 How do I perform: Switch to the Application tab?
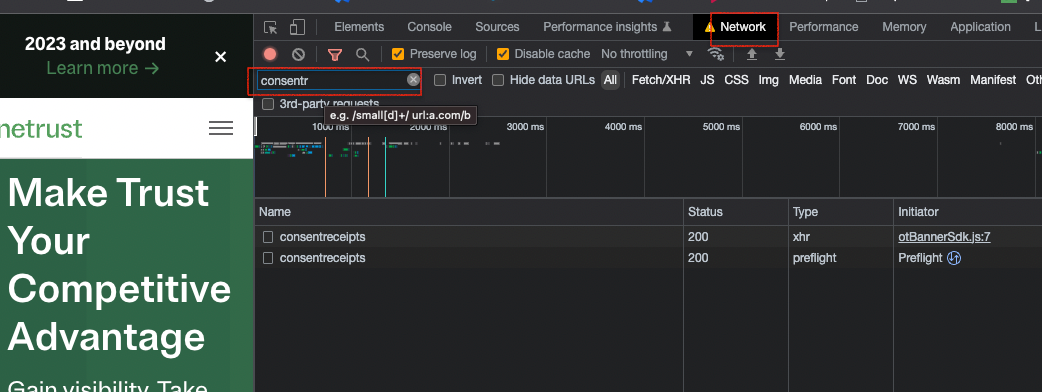(x=980, y=27)
